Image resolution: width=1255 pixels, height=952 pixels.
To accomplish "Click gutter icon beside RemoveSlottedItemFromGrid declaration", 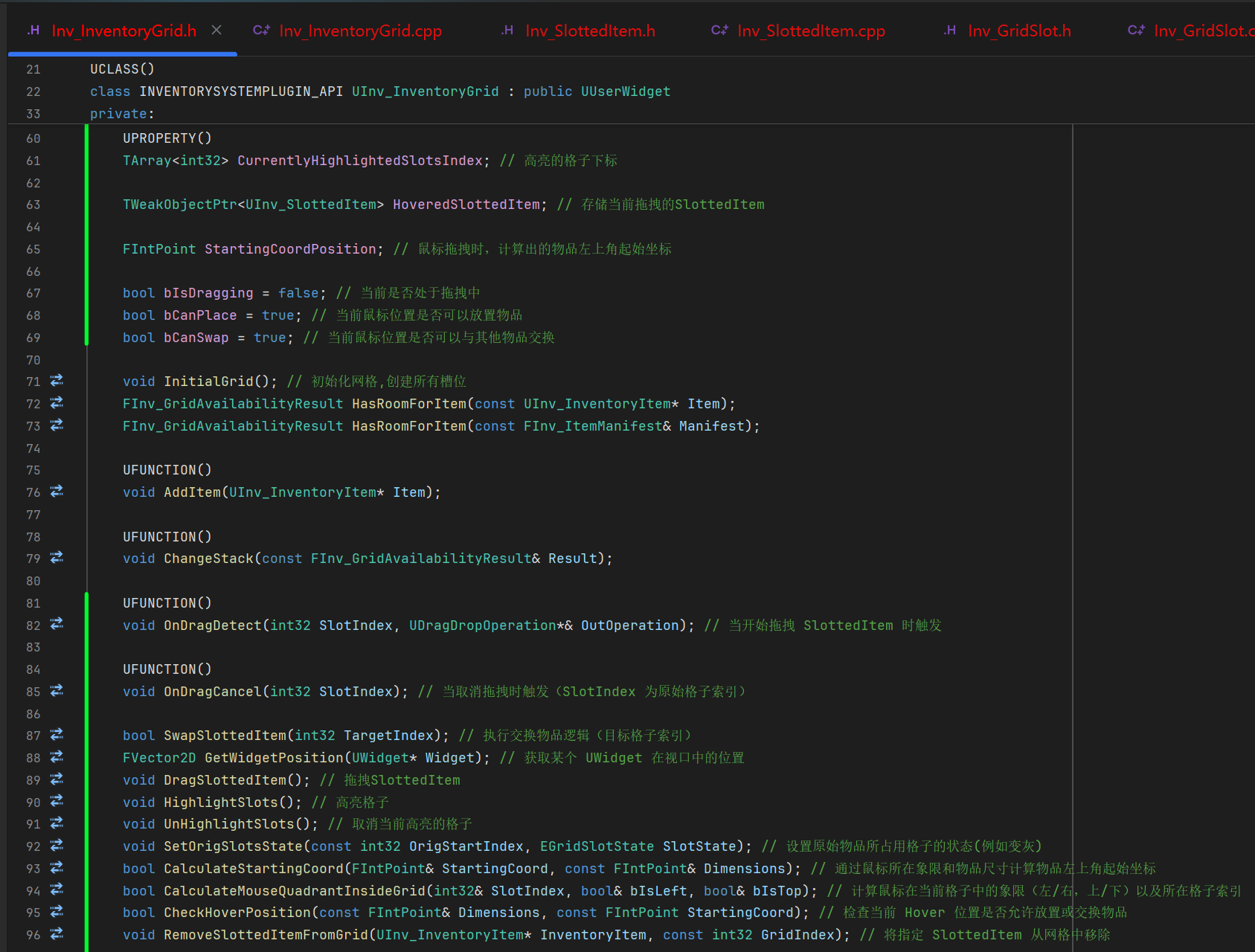I will point(57,934).
